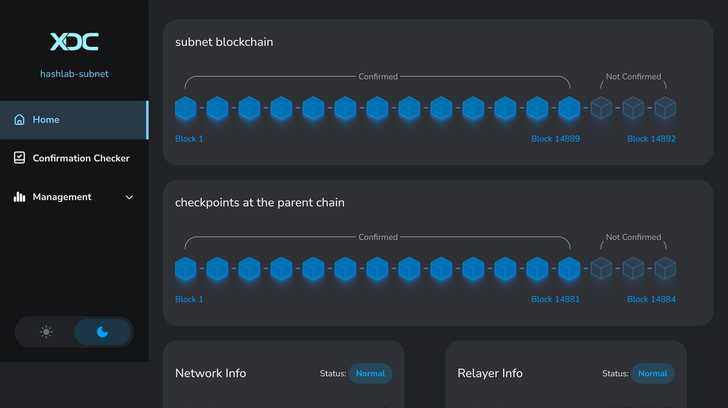This screenshot has width=728, height=408.
Task: Click the XDC logo in the sidebar
Action: tap(74, 42)
